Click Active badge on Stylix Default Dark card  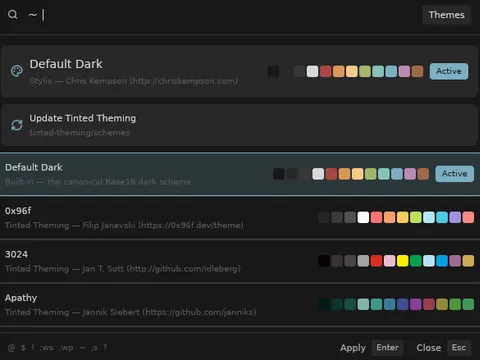(449, 71)
